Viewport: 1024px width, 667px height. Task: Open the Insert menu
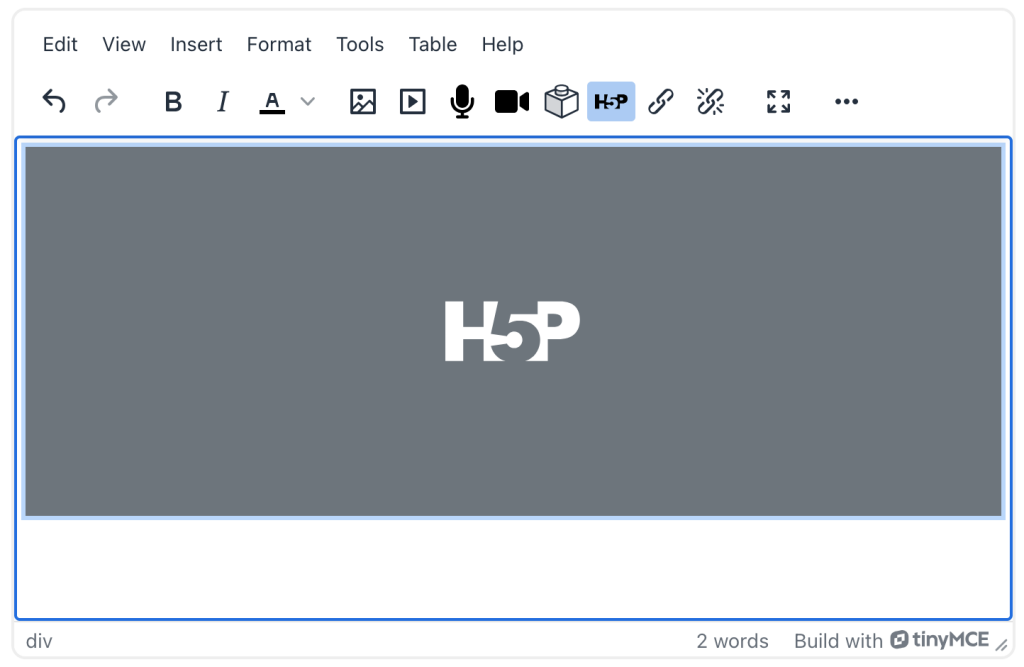pyautogui.click(x=196, y=44)
